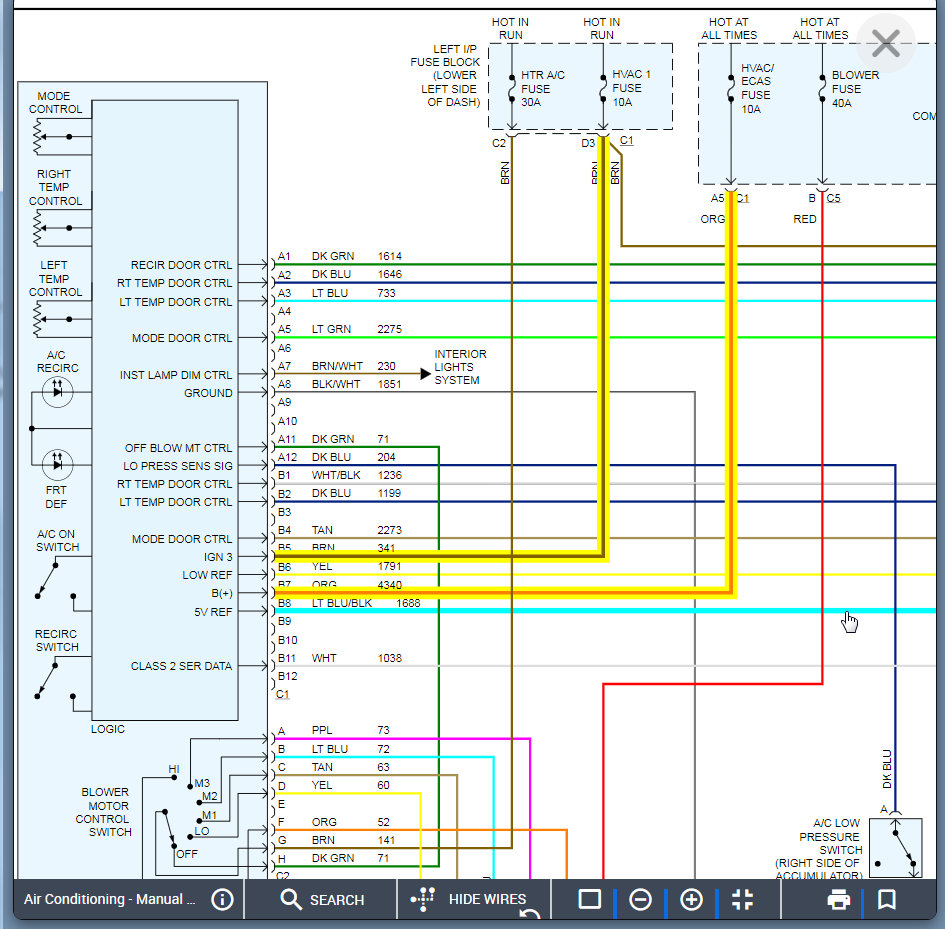
Task: Open diagram info icon beside title
Action: click(x=222, y=899)
